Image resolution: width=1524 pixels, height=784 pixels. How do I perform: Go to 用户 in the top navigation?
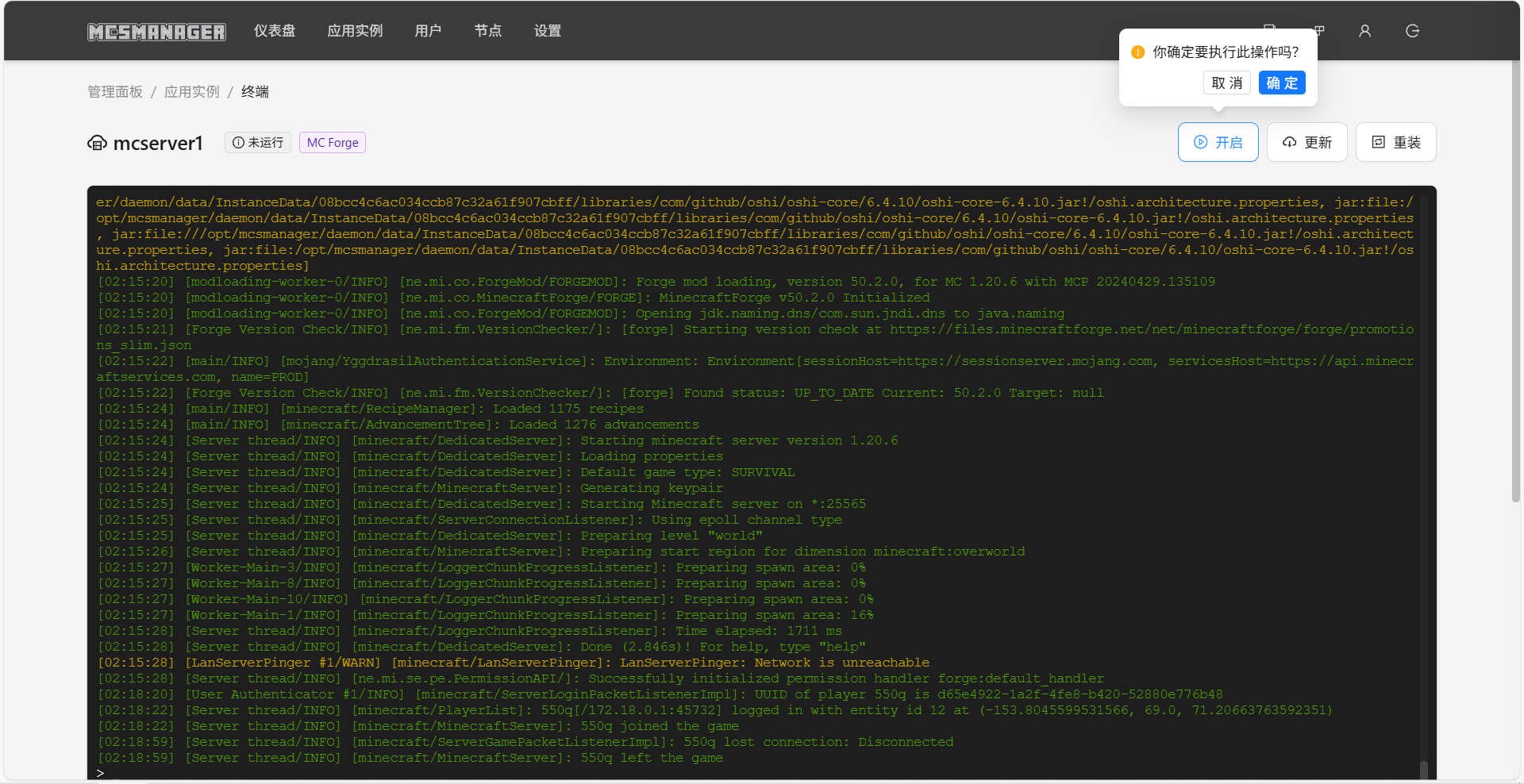coord(428,31)
